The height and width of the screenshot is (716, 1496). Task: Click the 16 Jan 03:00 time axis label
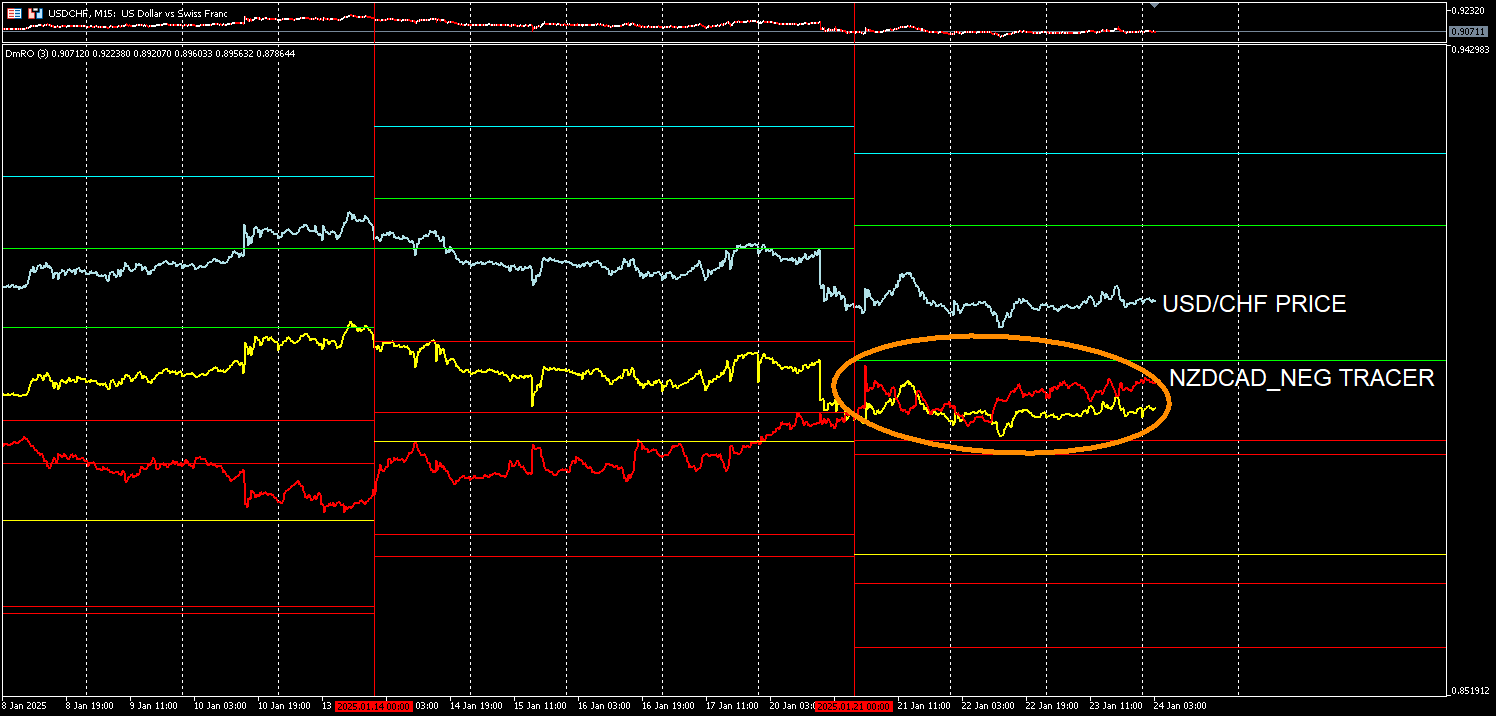click(605, 706)
